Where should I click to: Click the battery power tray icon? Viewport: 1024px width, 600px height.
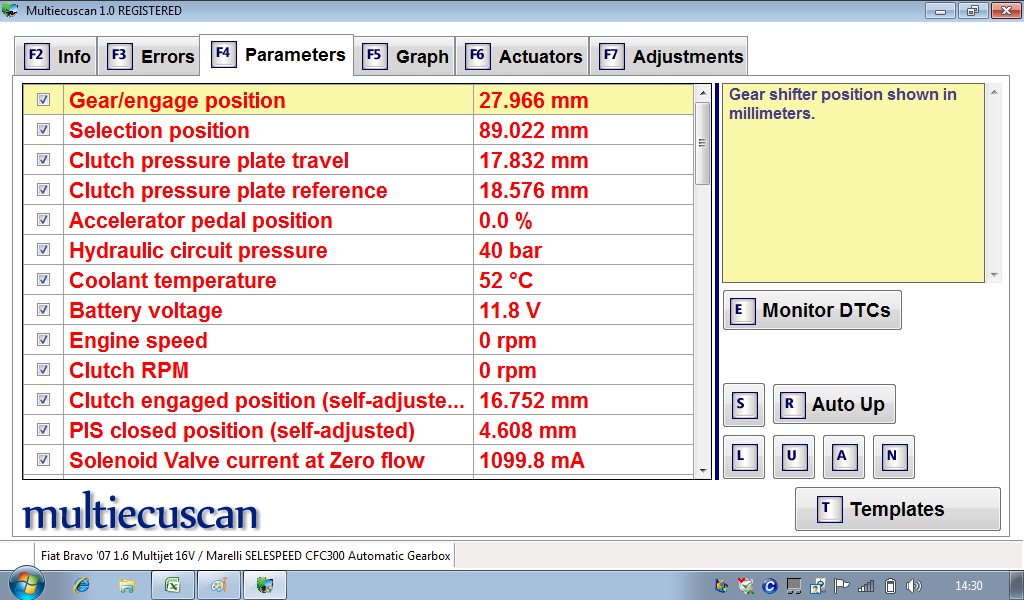click(890, 586)
